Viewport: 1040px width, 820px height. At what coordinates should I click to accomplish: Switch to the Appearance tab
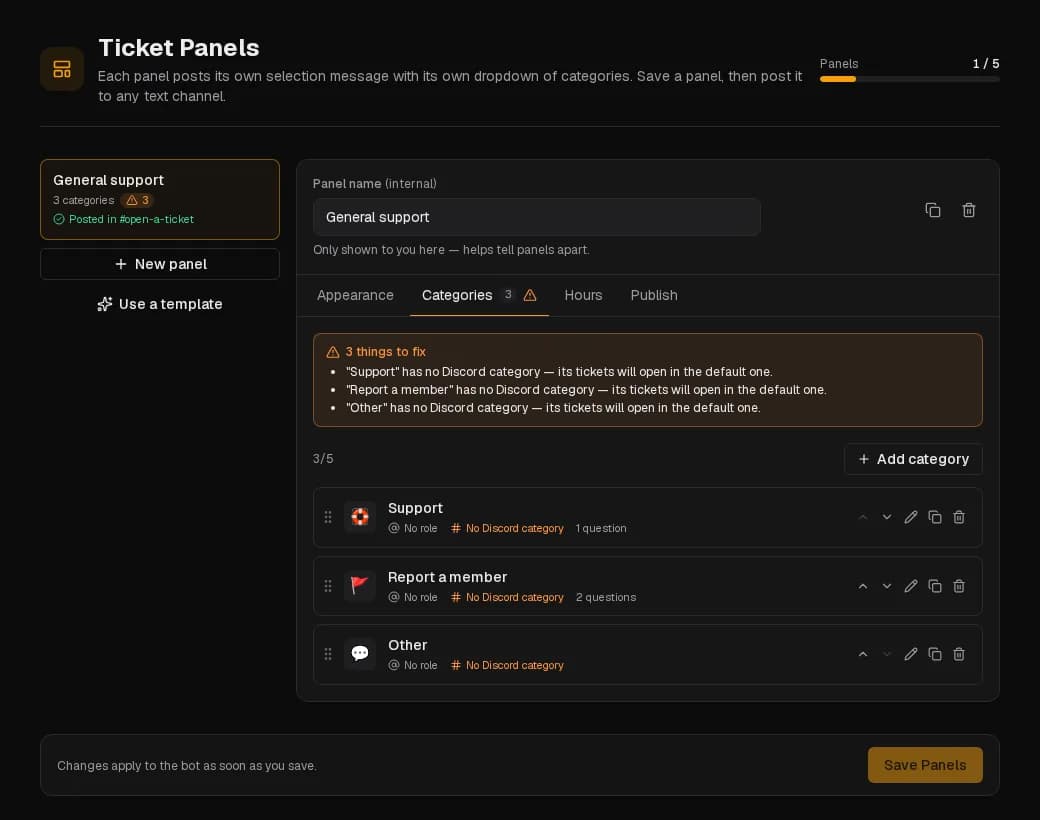pyautogui.click(x=355, y=295)
